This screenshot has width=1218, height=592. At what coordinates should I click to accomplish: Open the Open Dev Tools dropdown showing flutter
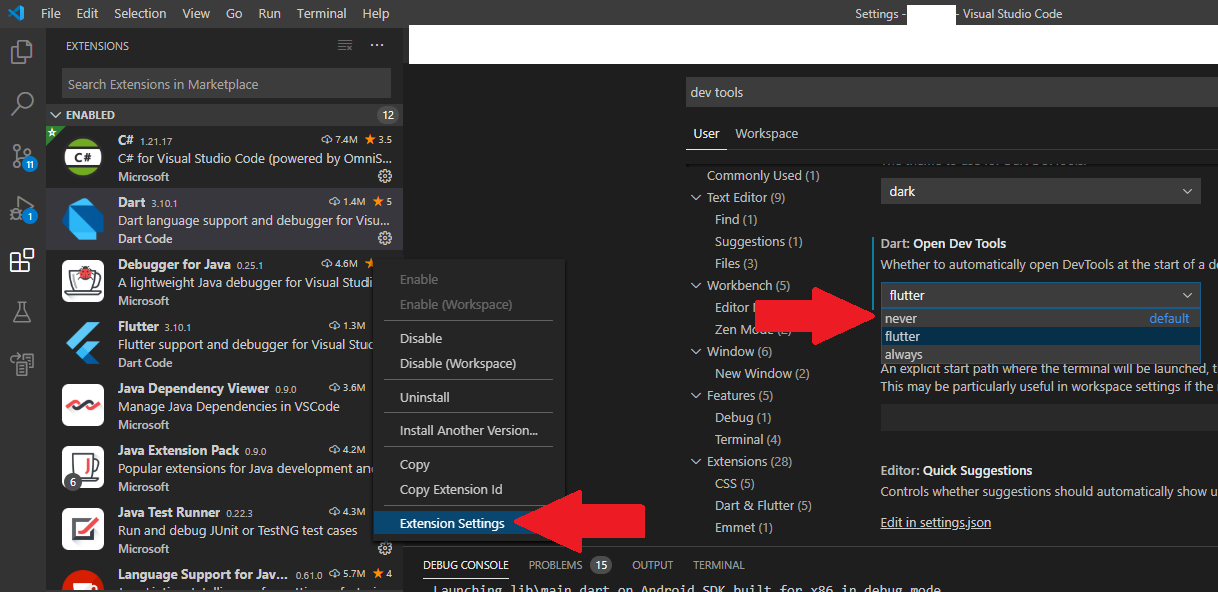pos(1040,295)
